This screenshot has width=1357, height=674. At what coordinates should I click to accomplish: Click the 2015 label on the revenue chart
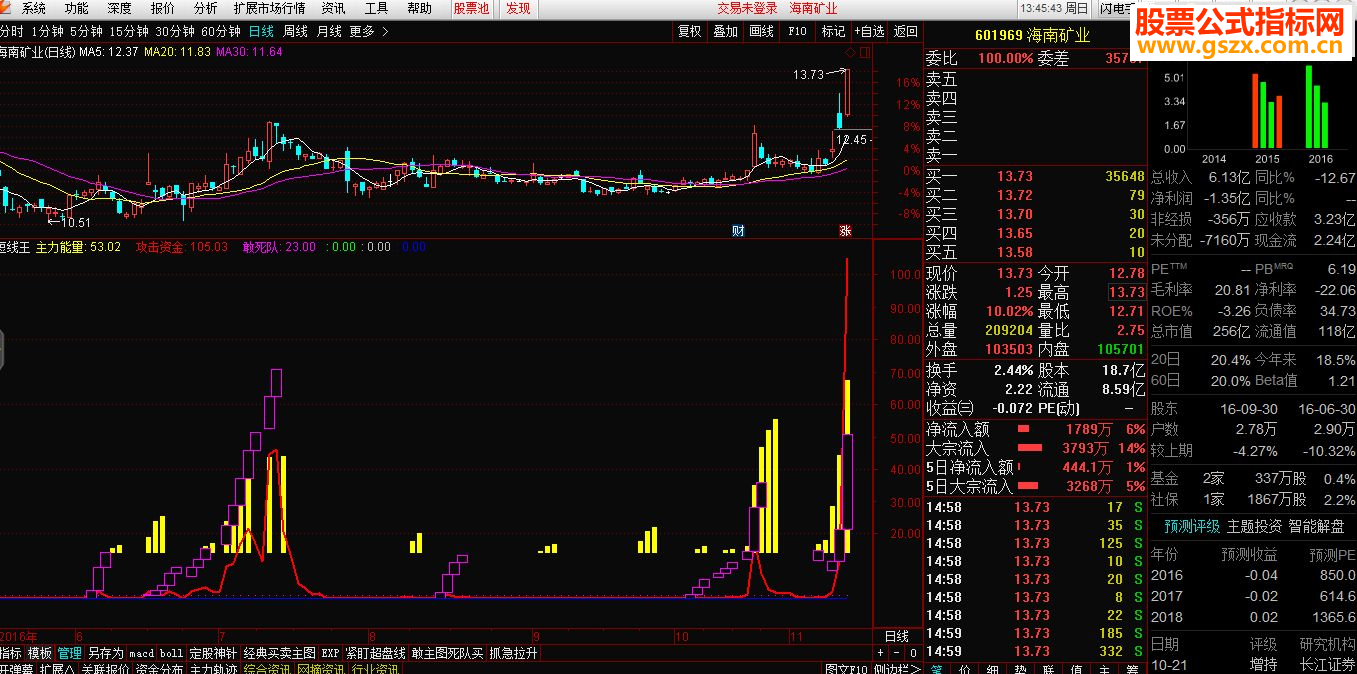click(1267, 159)
